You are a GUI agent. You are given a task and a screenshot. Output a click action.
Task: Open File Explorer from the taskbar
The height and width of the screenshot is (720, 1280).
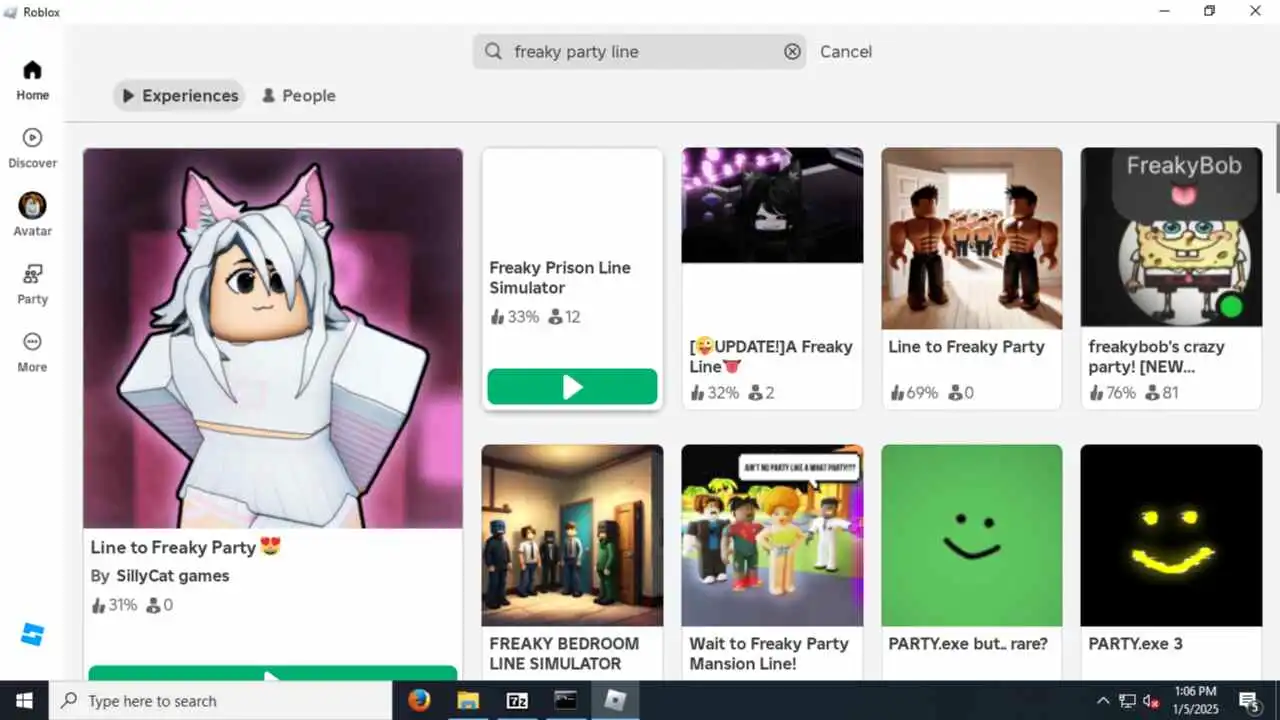coord(468,700)
